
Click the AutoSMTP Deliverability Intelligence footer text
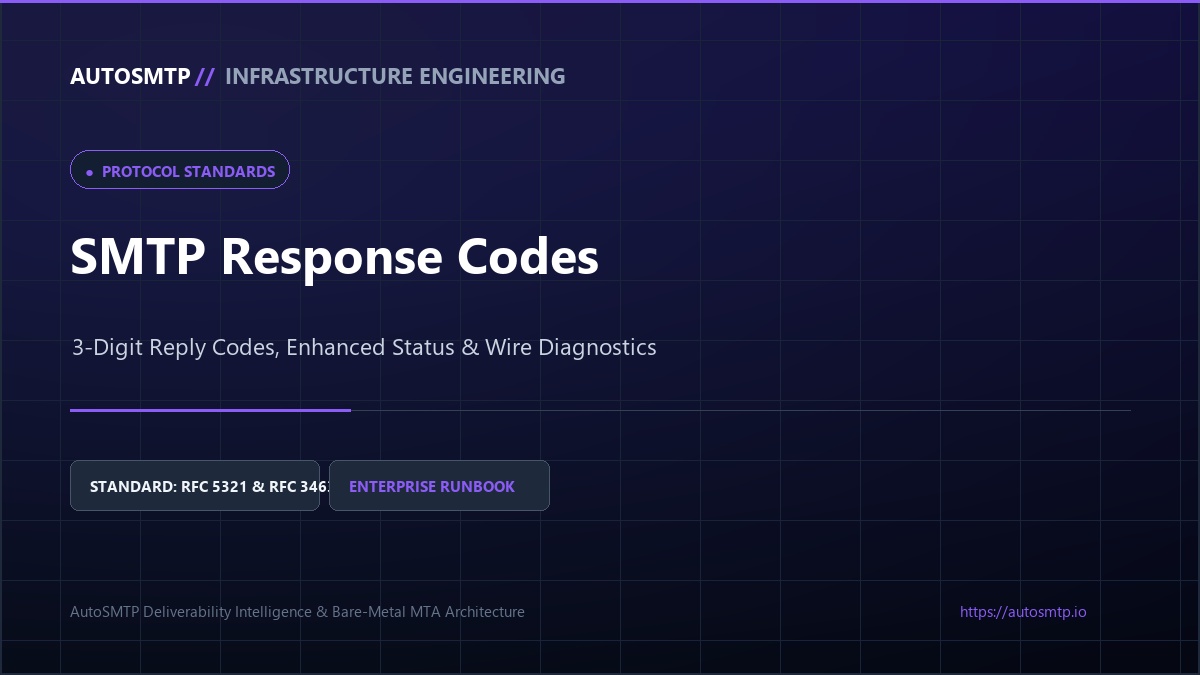pos(297,612)
